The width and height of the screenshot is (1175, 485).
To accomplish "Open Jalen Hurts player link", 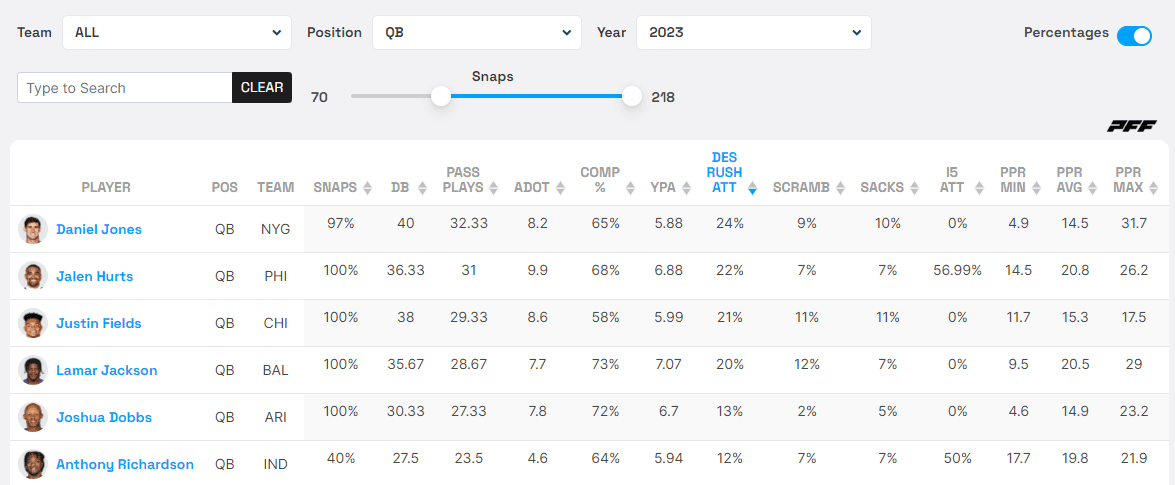I will (94, 276).
